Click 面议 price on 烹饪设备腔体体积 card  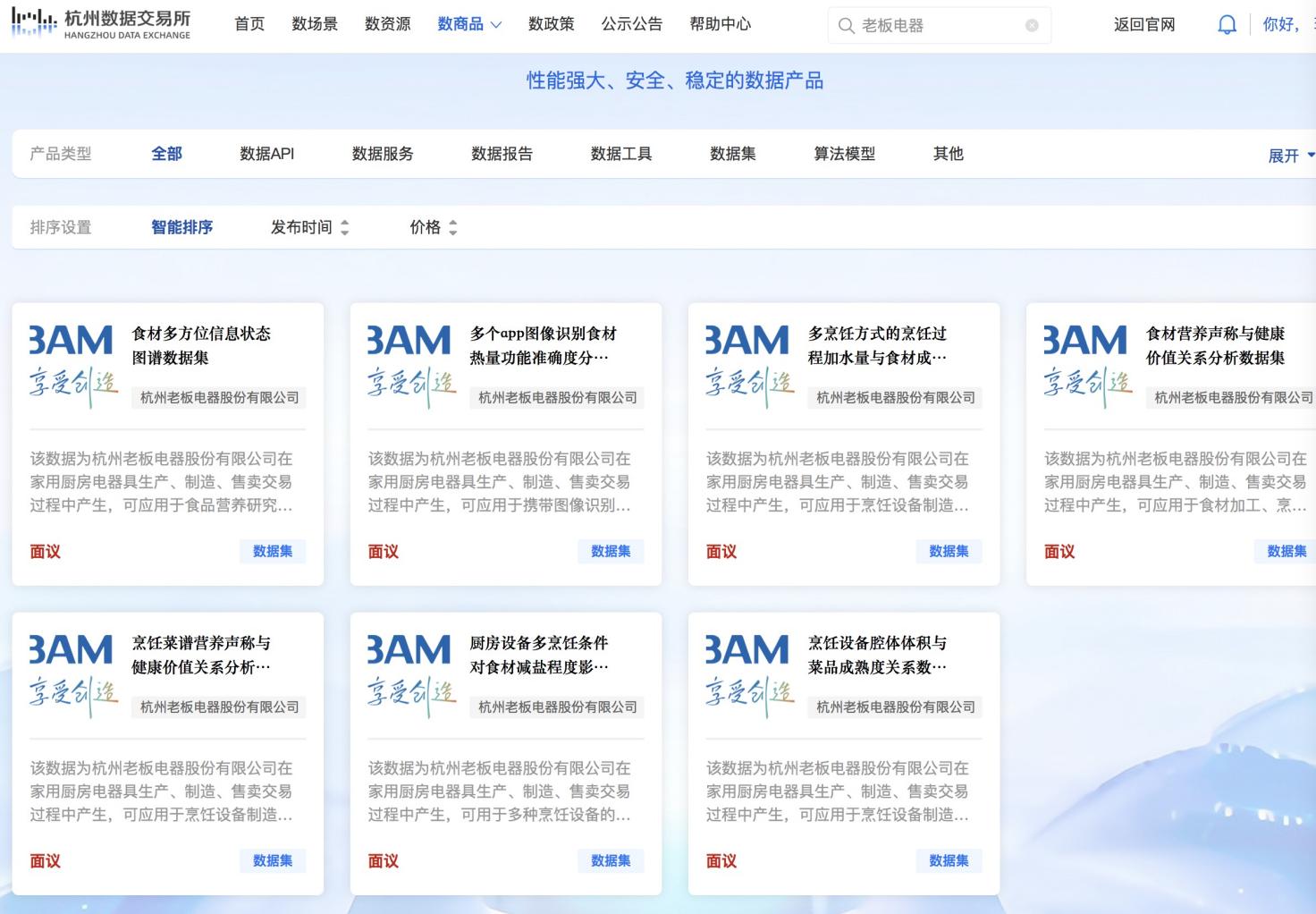721,861
